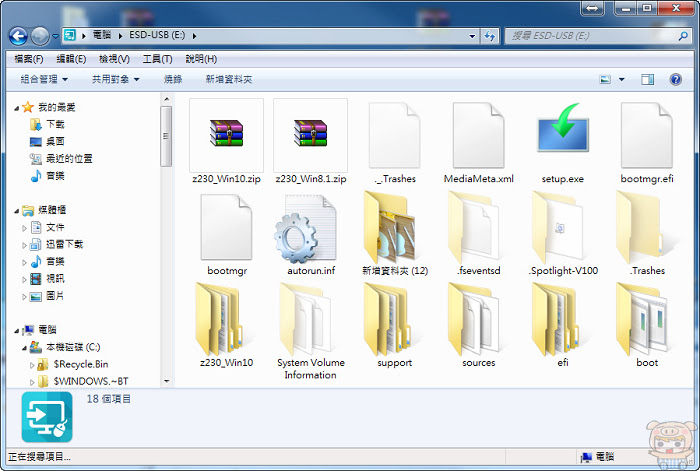Click the change view icon
Screen dimensions: 700x471
[605, 79]
